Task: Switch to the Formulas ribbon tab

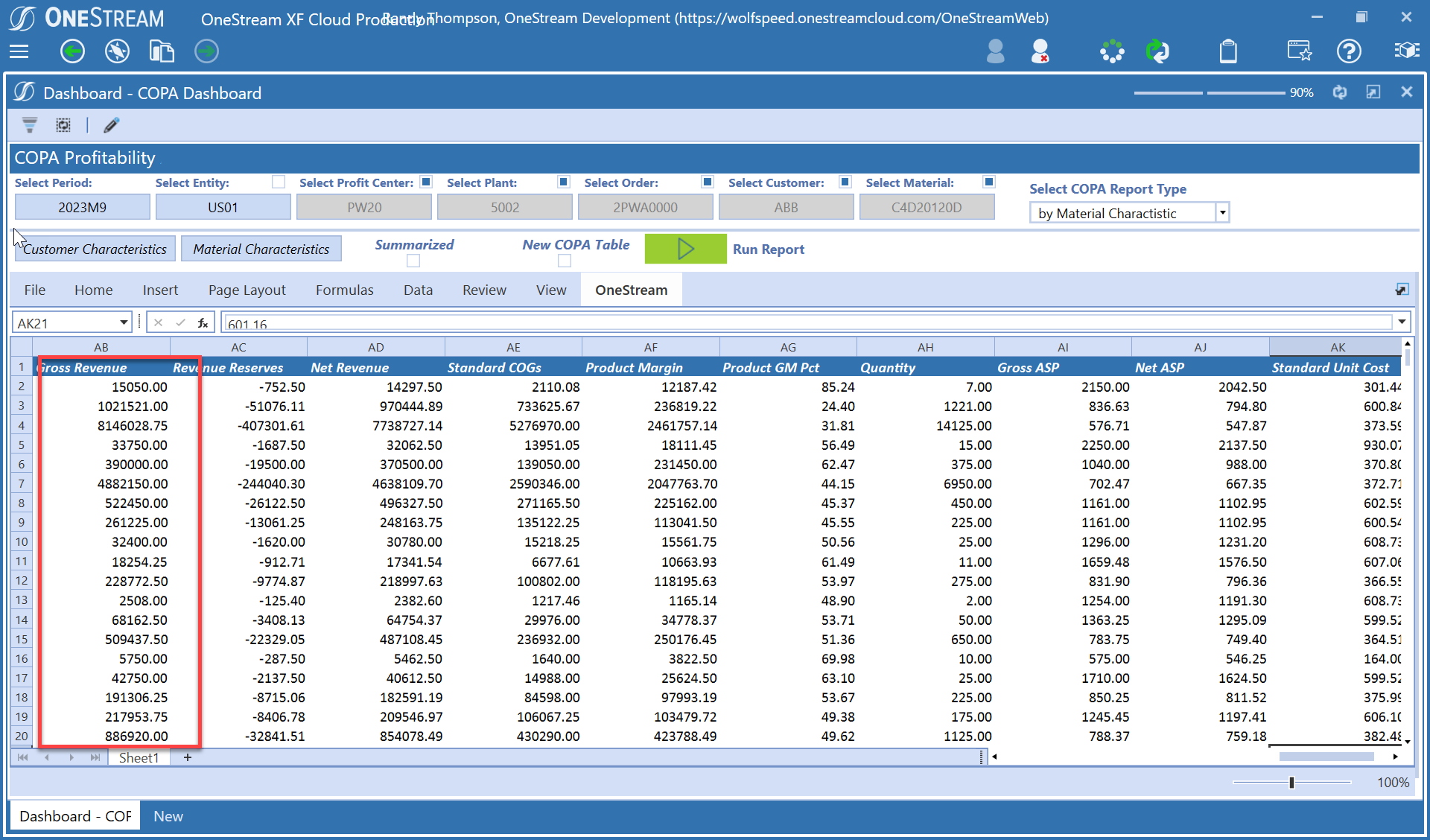Action: [x=344, y=290]
